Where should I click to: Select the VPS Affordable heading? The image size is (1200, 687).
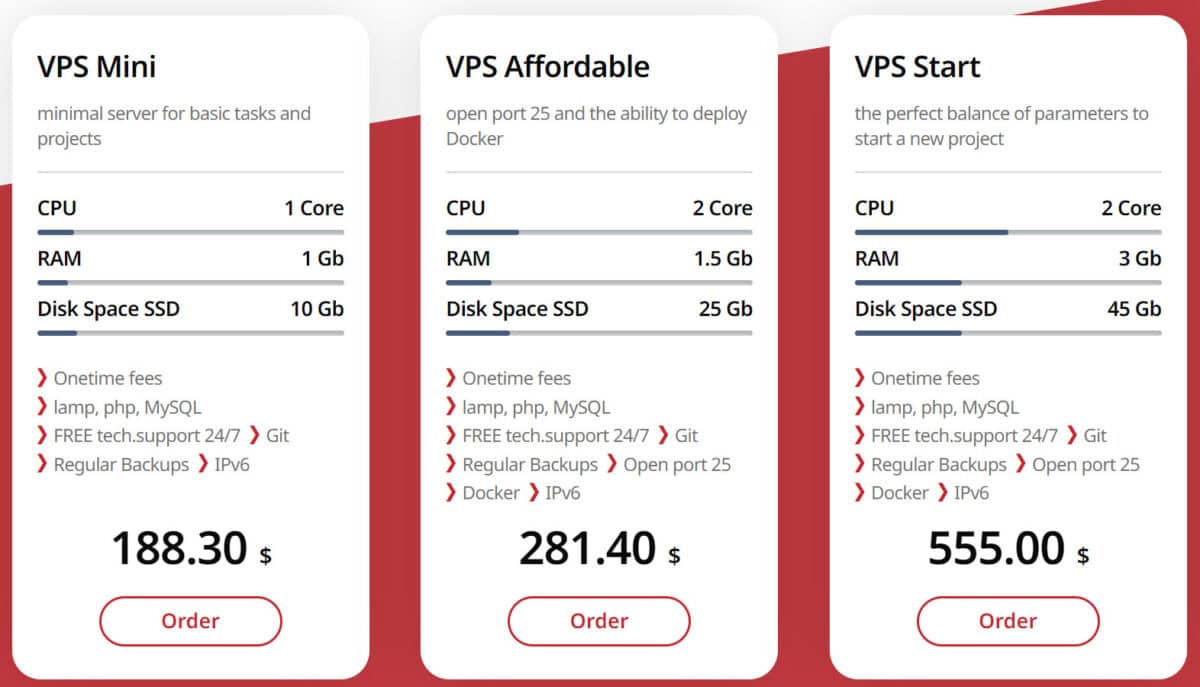[x=548, y=67]
